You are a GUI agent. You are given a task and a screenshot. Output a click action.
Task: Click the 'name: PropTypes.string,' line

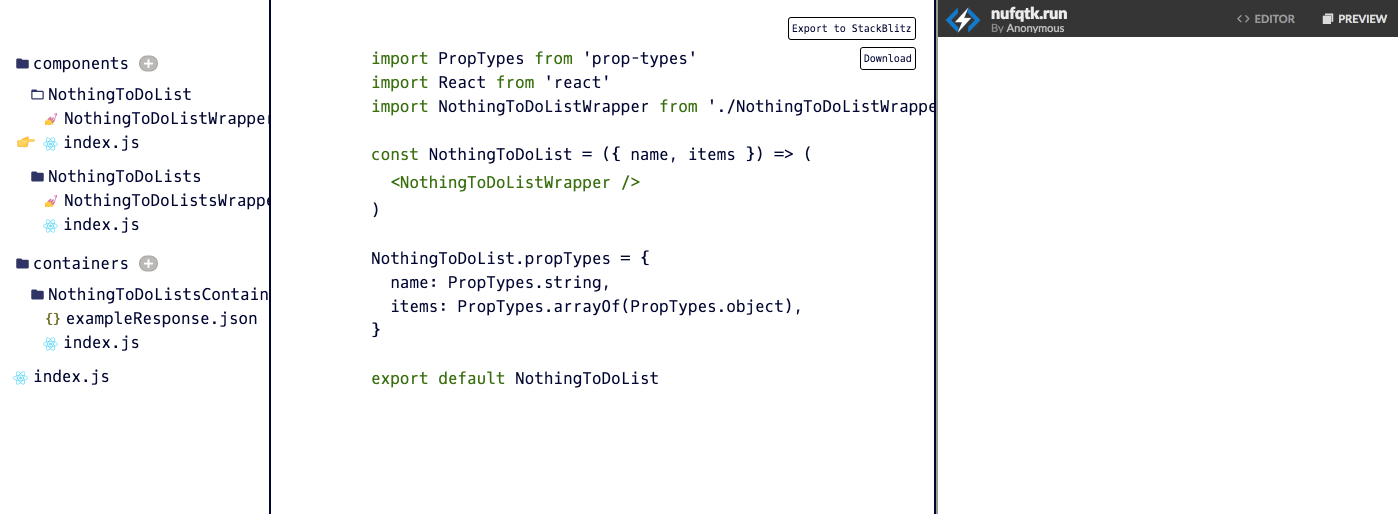pos(500,283)
